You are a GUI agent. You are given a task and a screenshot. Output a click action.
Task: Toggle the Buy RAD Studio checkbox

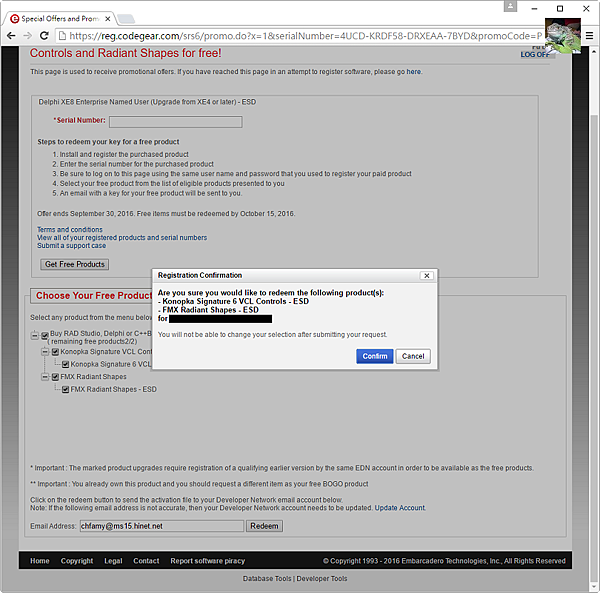coord(45,336)
